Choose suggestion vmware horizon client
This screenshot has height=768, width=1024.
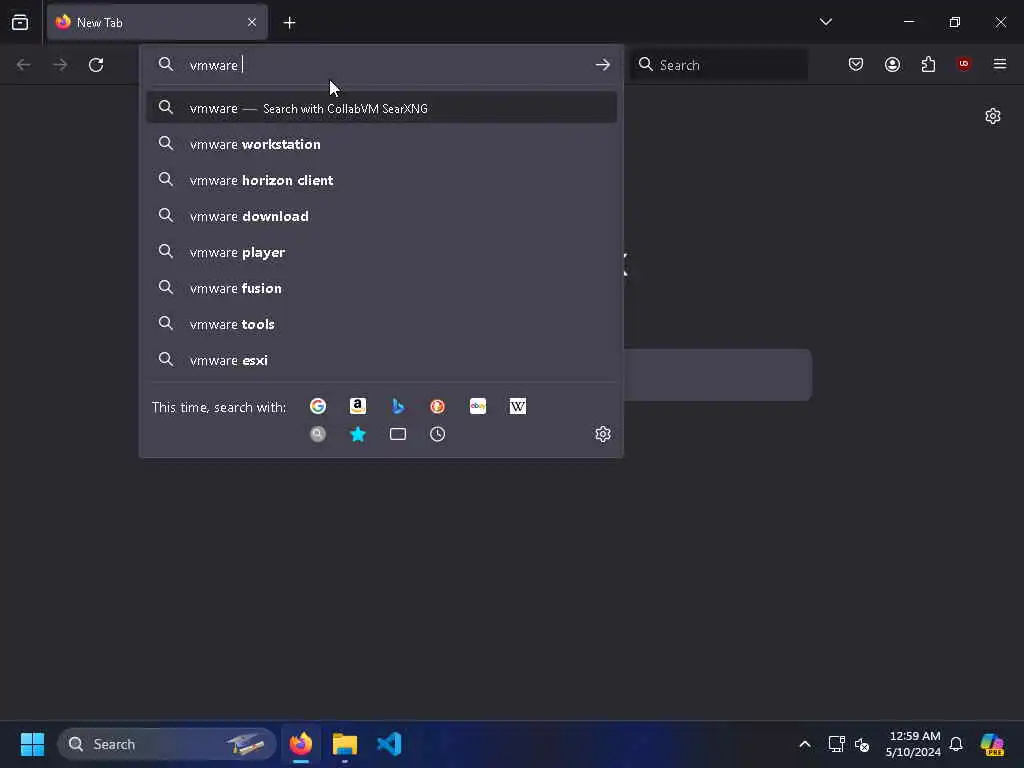[x=381, y=180]
